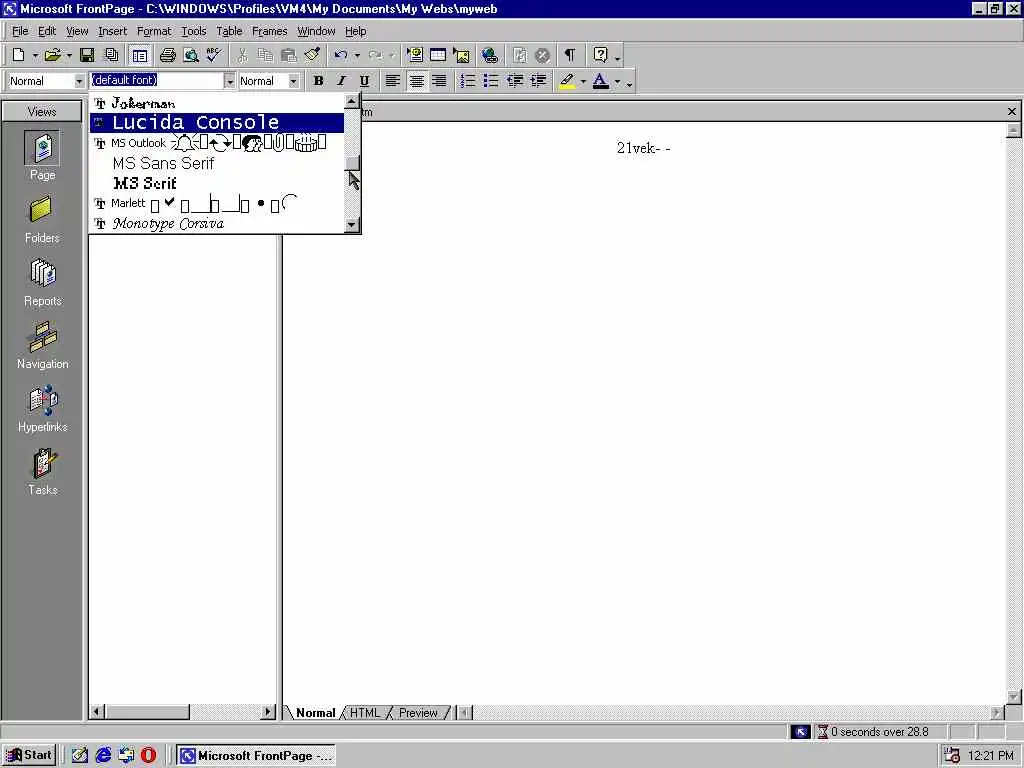This screenshot has height=768, width=1024.
Task: Click the Hyperlink globe icon
Action: pyautogui.click(x=490, y=56)
